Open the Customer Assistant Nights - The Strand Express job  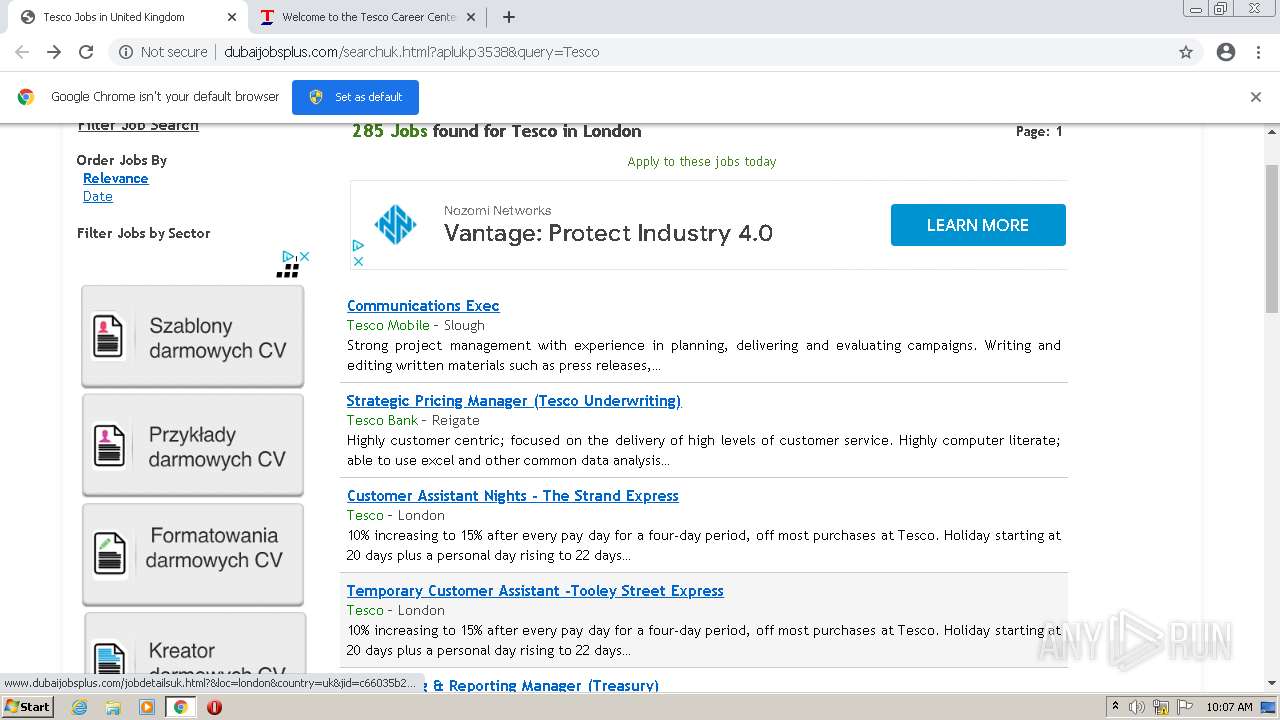pyautogui.click(x=513, y=496)
